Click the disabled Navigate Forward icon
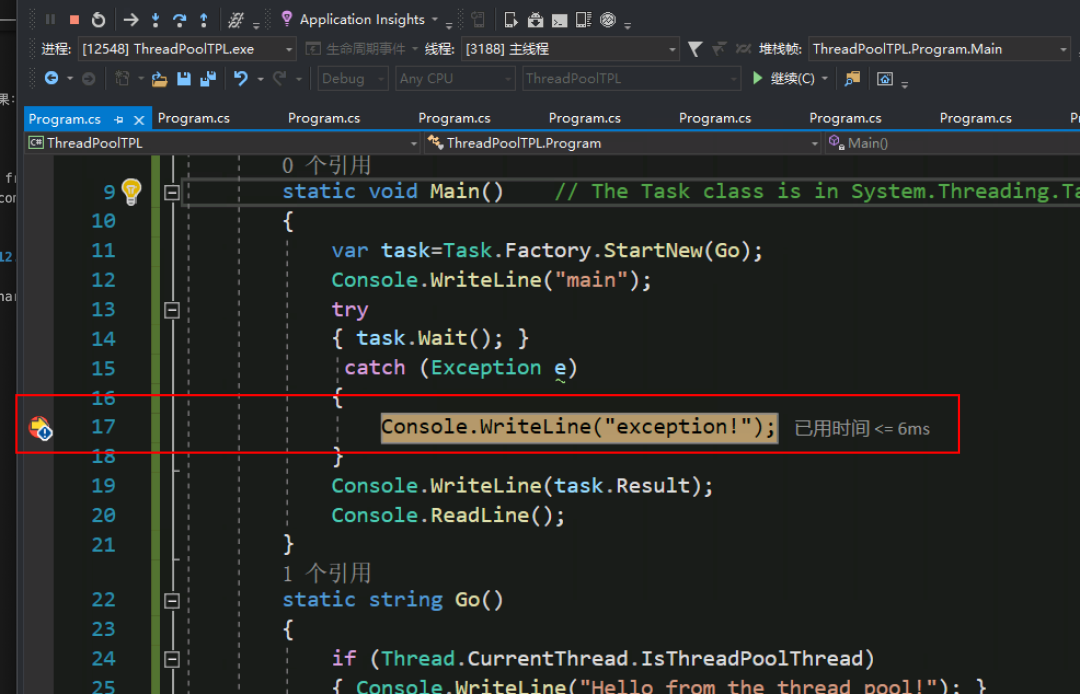The width and height of the screenshot is (1080, 694). point(88,78)
